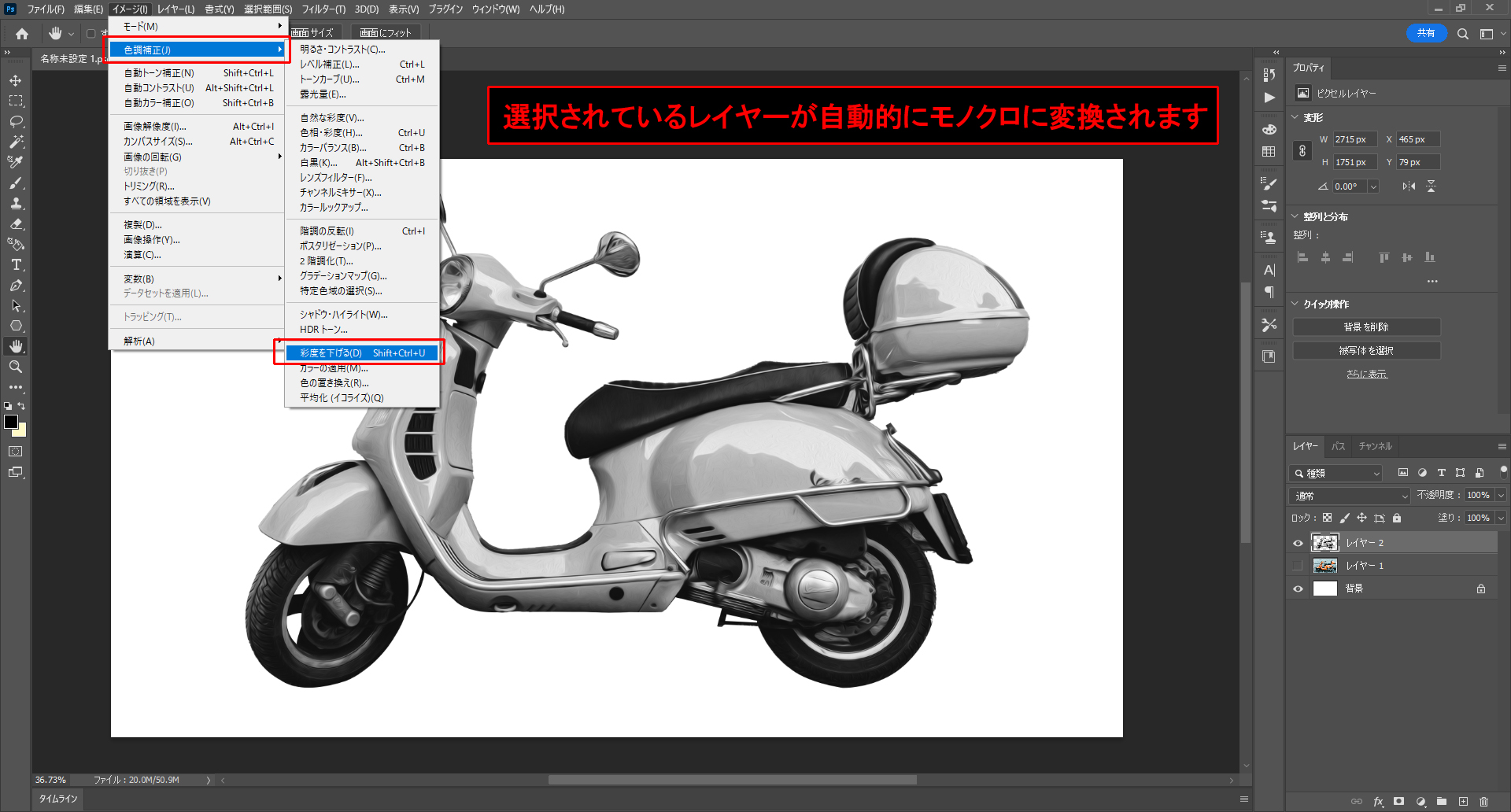Open the 通常 blend mode dropdown
Image resolution: width=1511 pixels, height=812 pixels.
[1350, 496]
